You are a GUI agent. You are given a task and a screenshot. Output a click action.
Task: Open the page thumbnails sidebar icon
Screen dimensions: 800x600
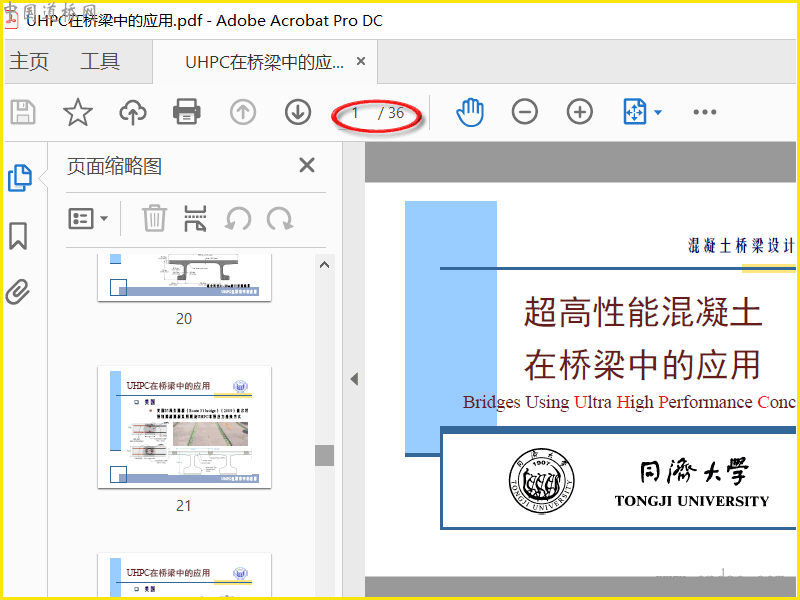click(20, 178)
